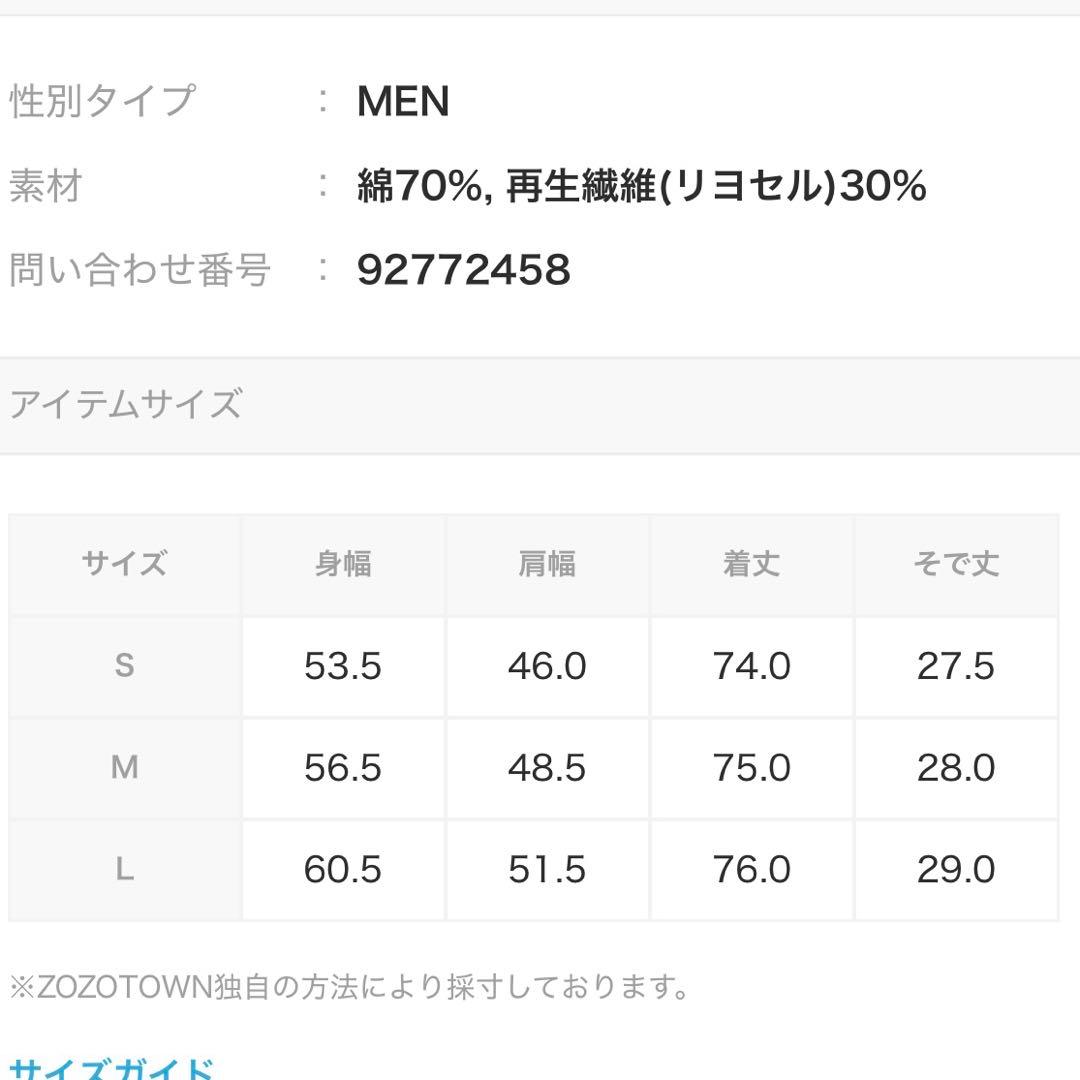Select size S row label
Image resolution: width=1080 pixels, height=1080 pixels.
(x=124, y=666)
